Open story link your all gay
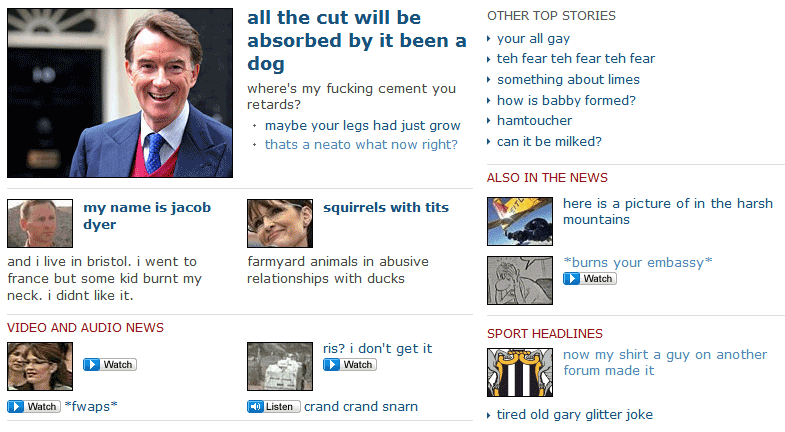 533,39
